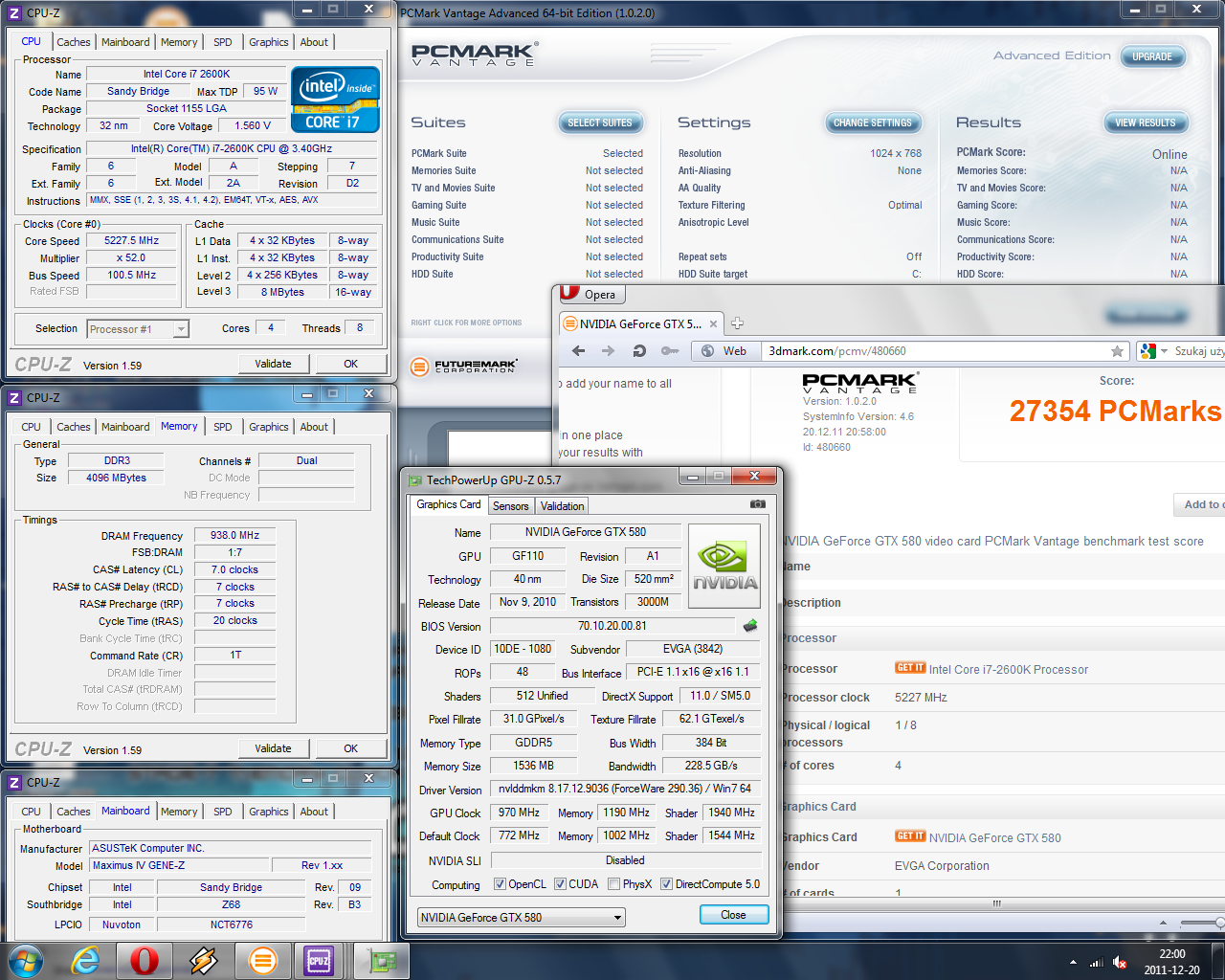Open Opera from the taskbar
Viewport: 1225px width, 980px height.
coord(145,961)
